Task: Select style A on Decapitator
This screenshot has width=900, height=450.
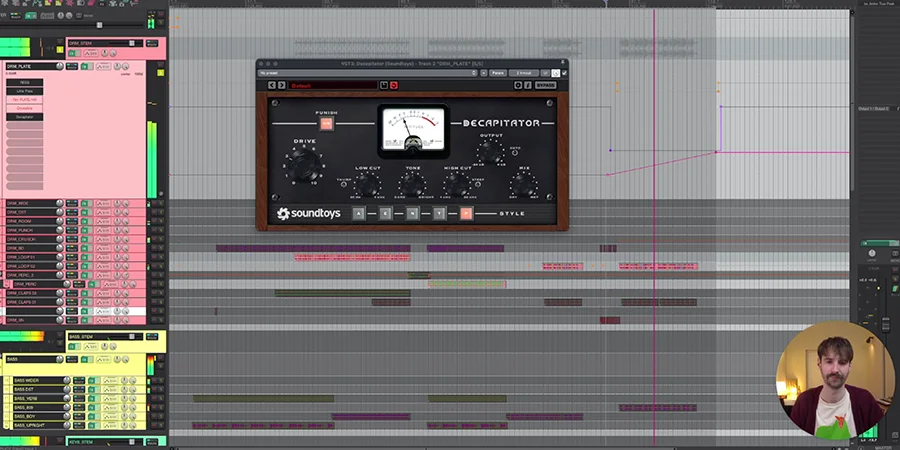Action: coord(358,214)
